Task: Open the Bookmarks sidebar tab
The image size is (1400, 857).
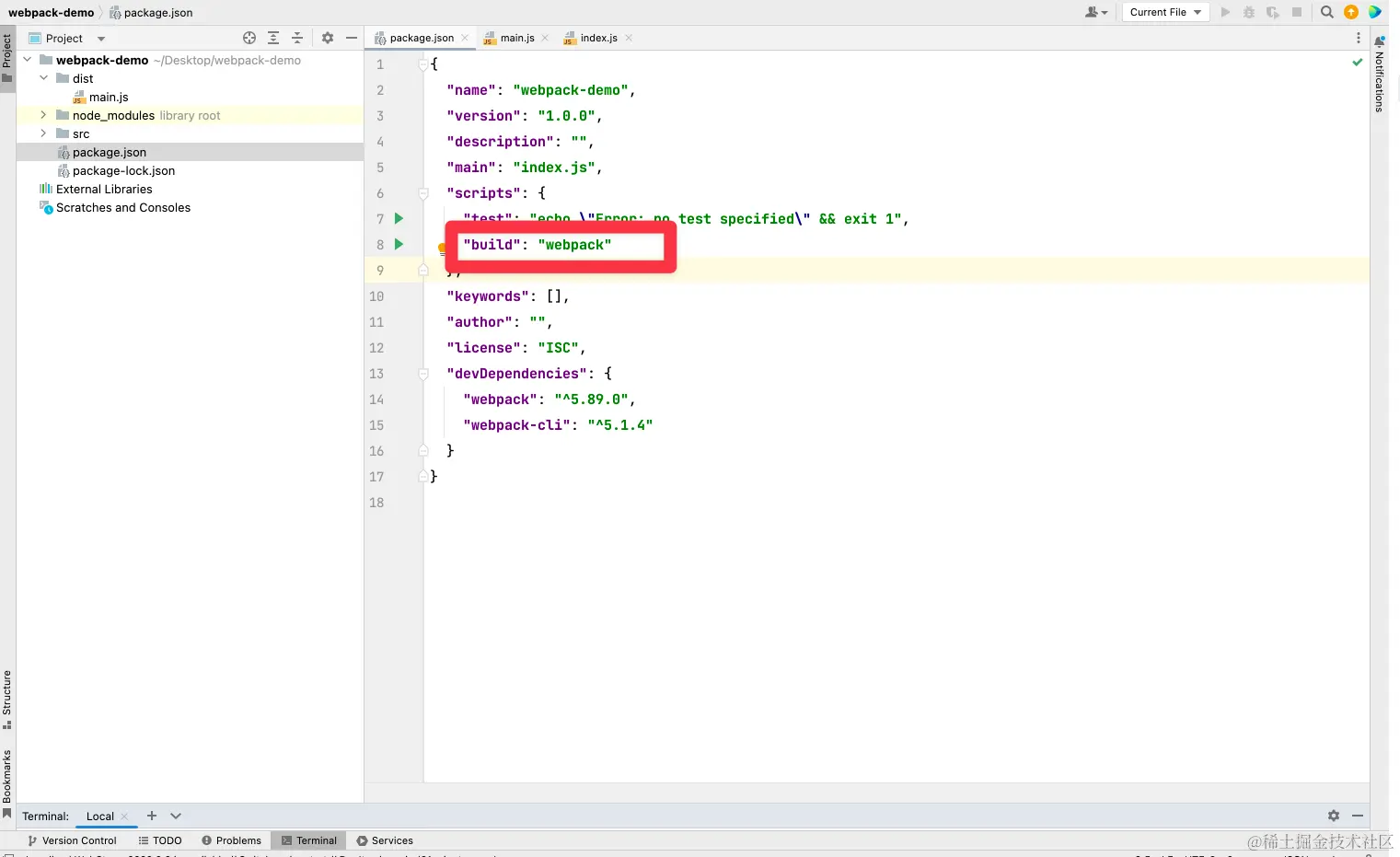Action: point(7,782)
